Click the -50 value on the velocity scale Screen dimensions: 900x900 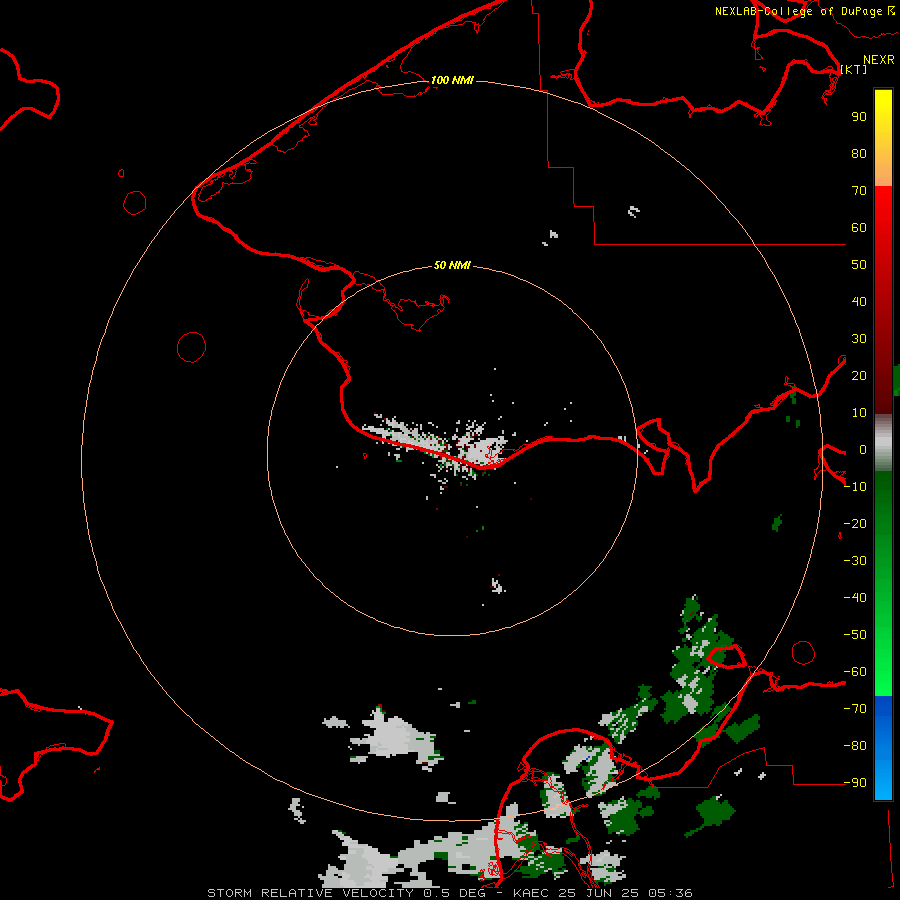click(855, 635)
